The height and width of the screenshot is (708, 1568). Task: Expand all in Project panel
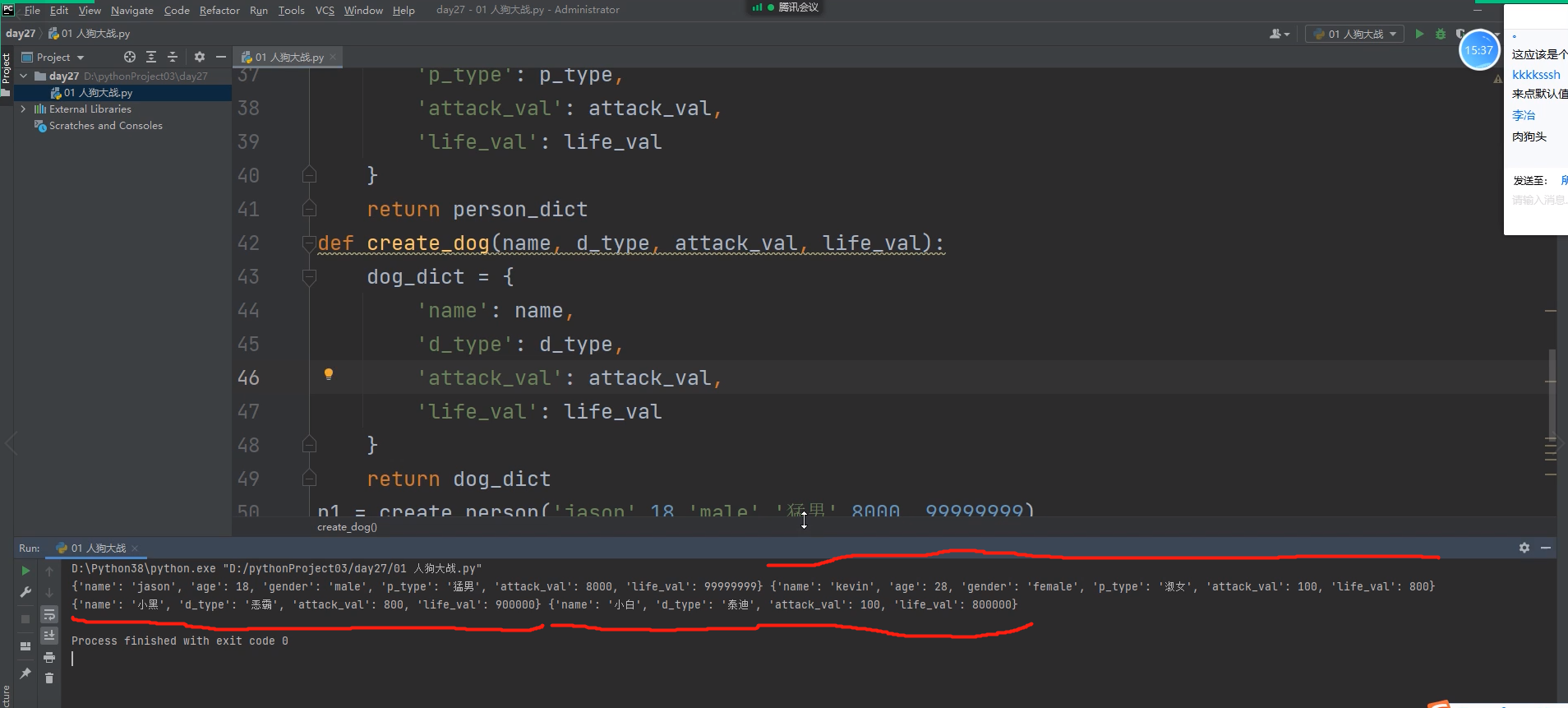(x=151, y=57)
